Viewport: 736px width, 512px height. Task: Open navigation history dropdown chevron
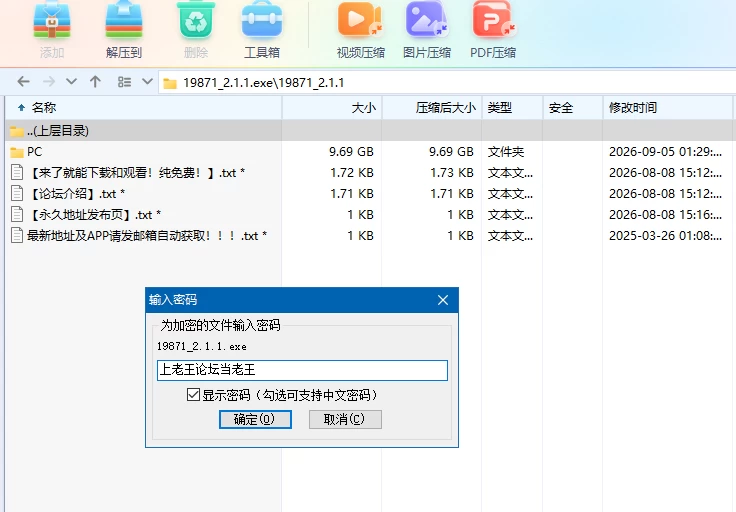[x=71, y=82]
